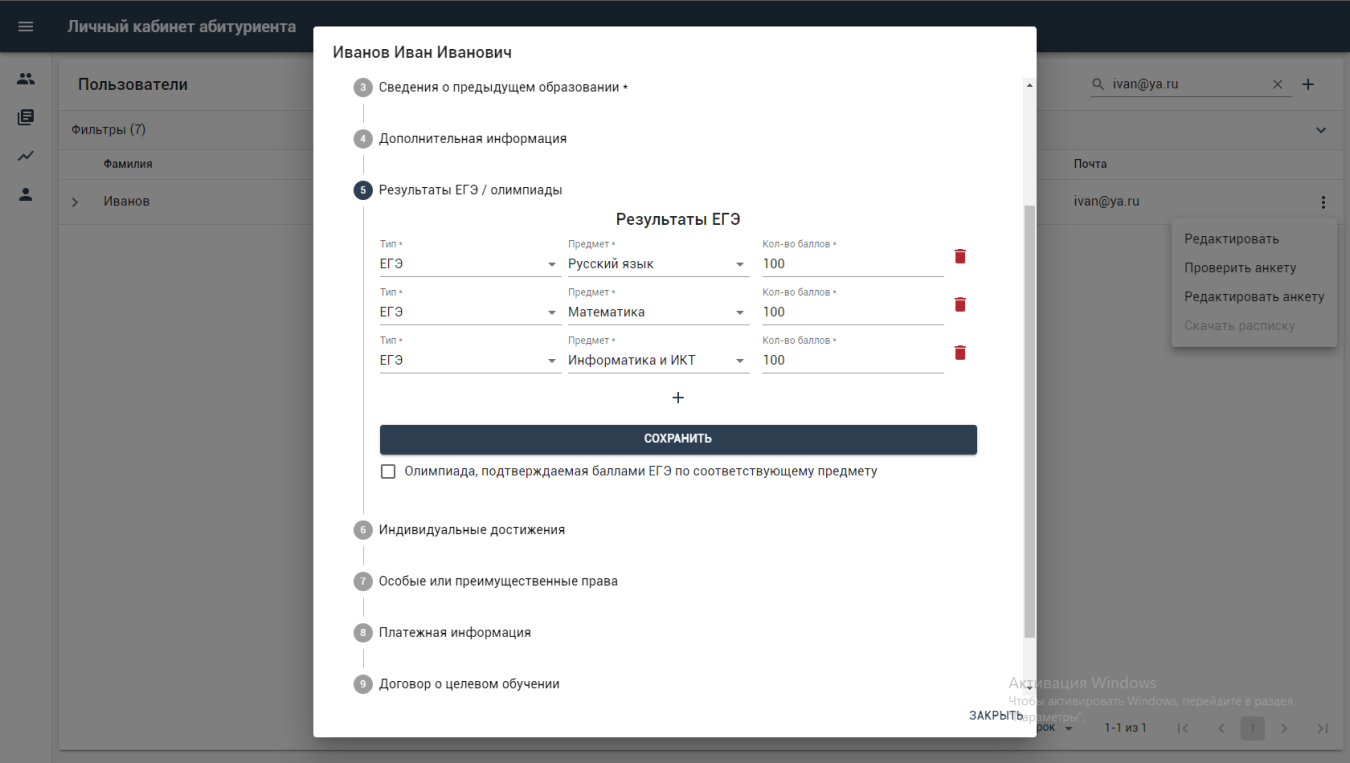
Task: Open the three-dot menu for Иванов row
Action: click(1323, 202)
